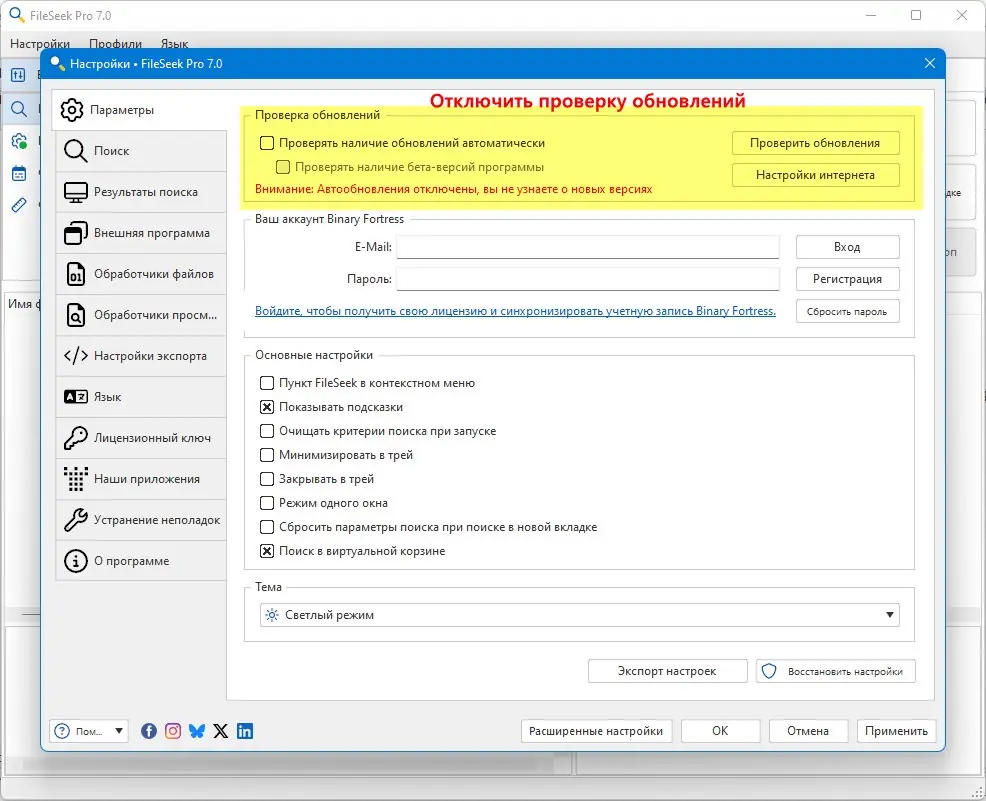The width and height of the screenshot is (986, 801).
Task: Click the Восстановить настройки button
Action: point(835,671)
